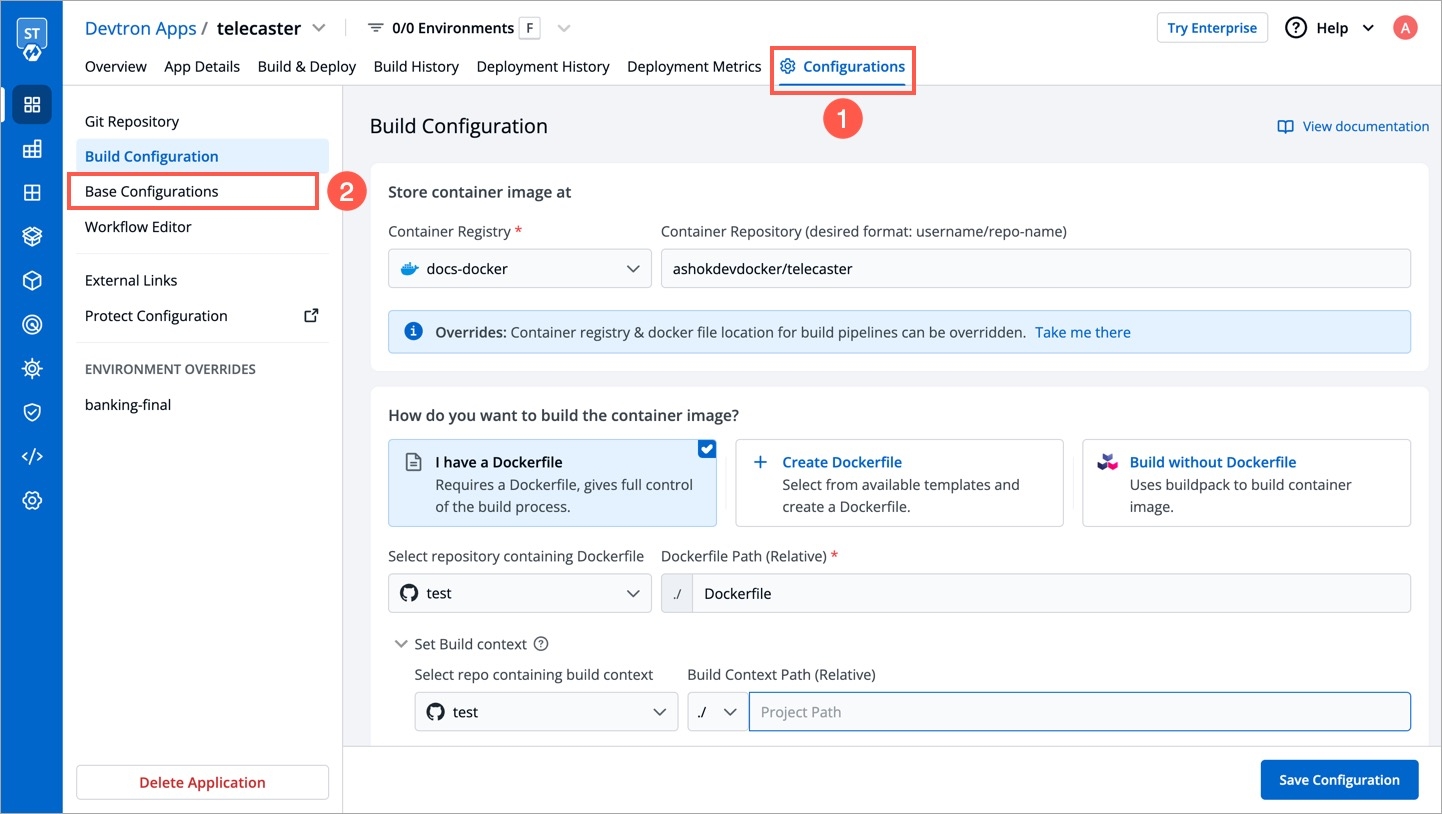Select the 'I have a Dockerfile' option

point(552,483)
